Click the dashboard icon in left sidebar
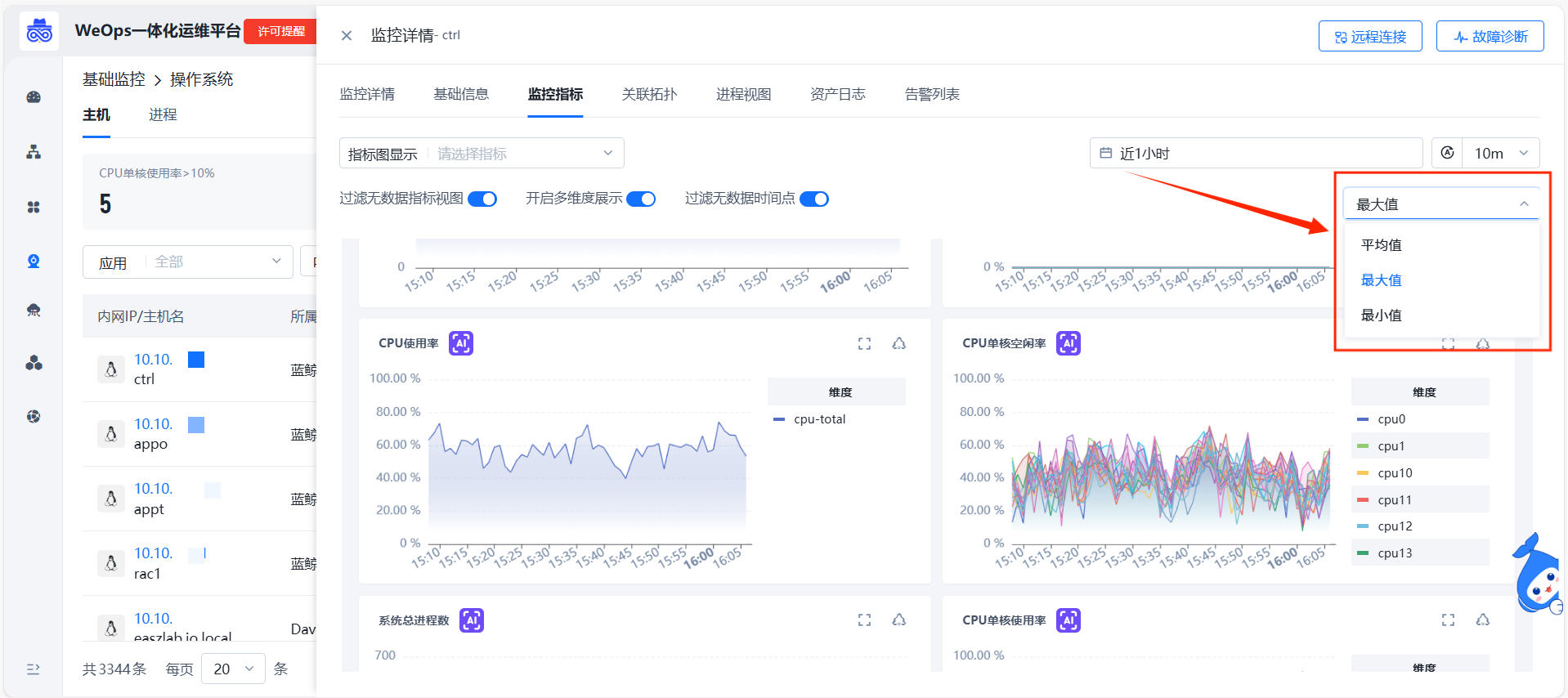The image size is (1568, 698). click(x=34, y=97)
